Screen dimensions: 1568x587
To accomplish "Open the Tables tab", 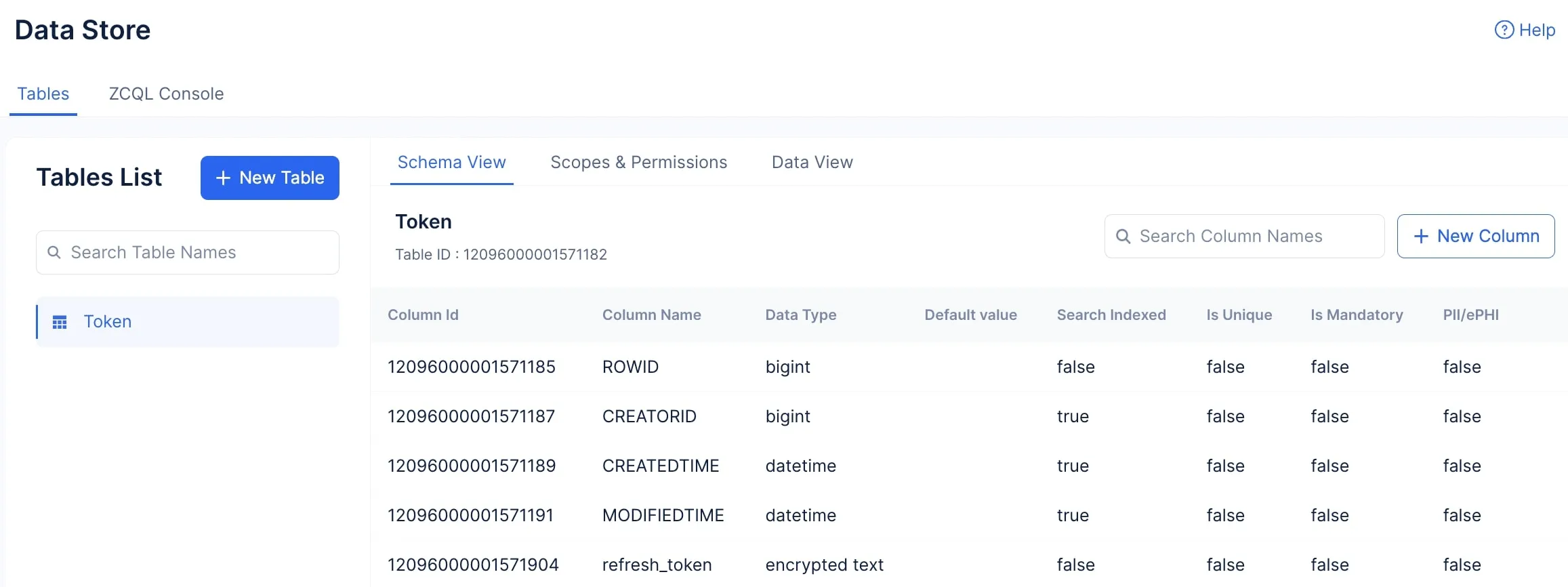I will point(43,94).
